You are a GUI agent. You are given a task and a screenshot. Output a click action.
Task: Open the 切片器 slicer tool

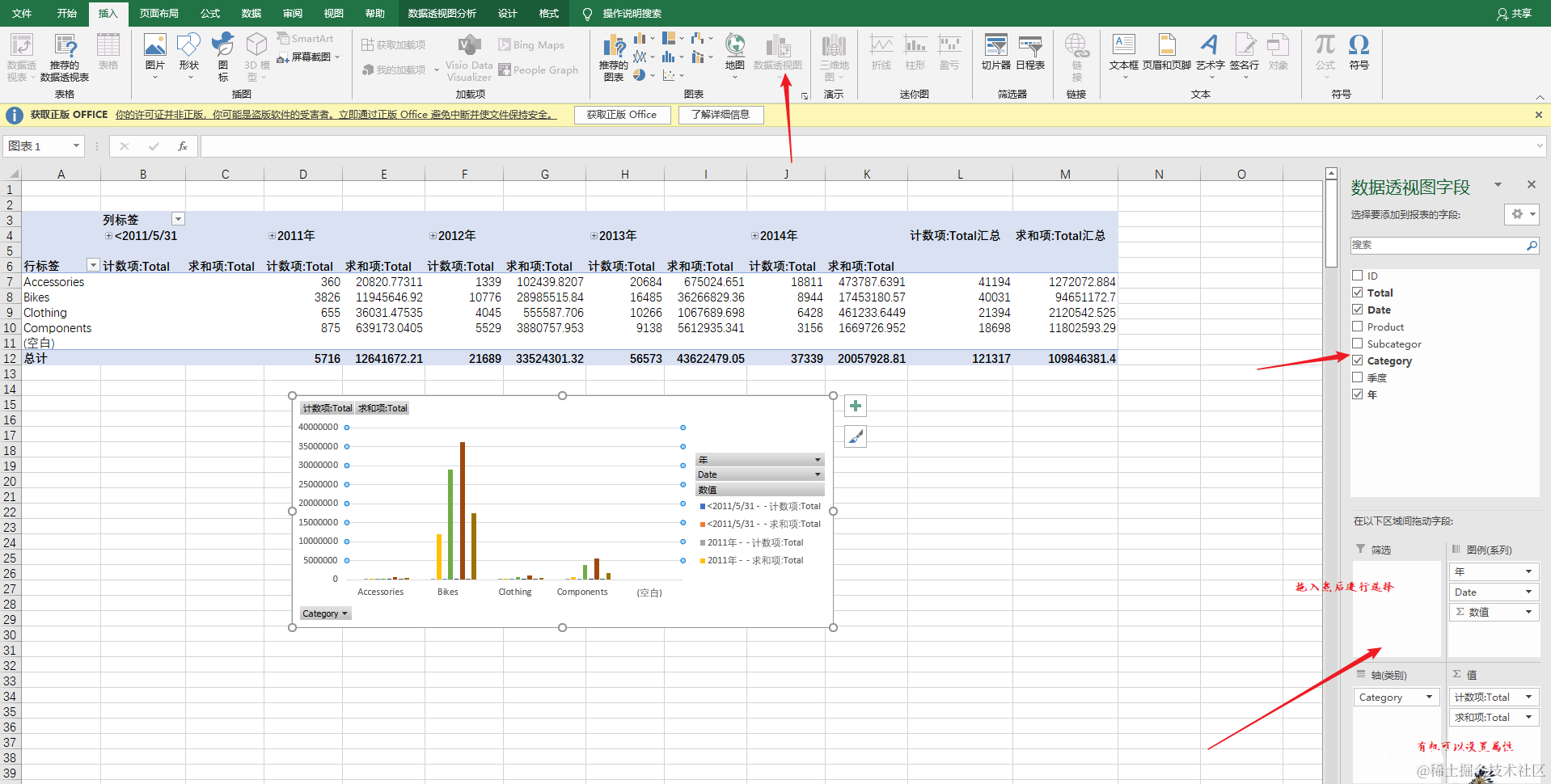coord(995,53)
